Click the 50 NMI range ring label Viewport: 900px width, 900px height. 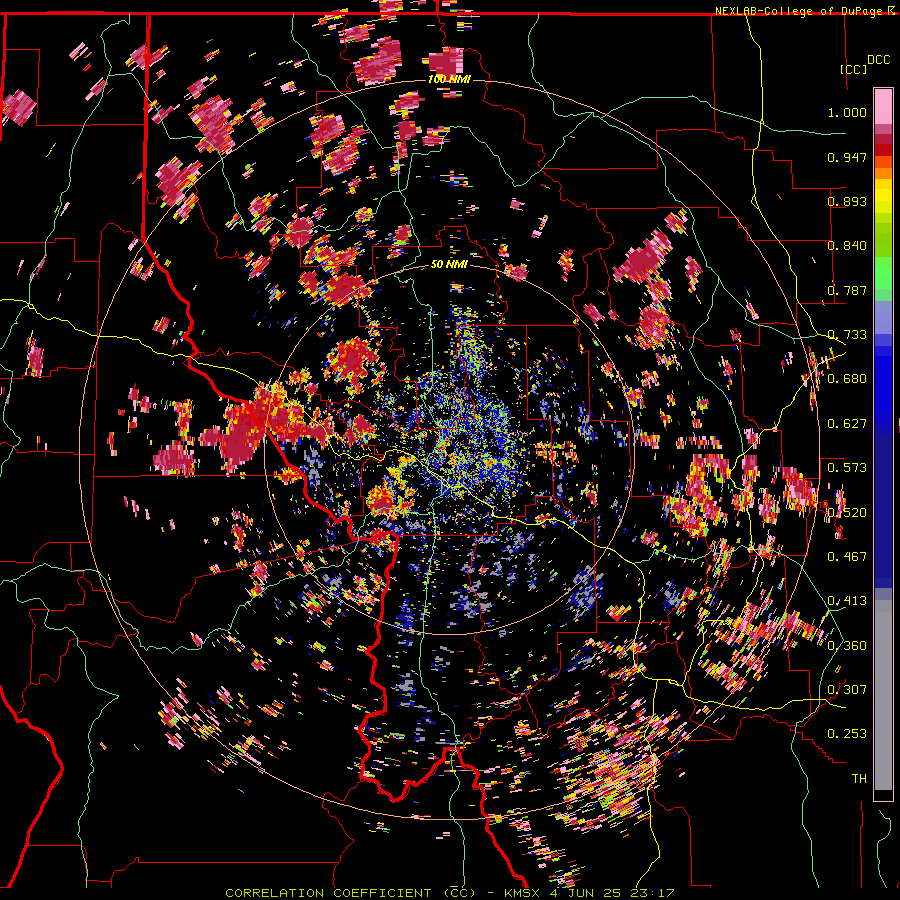449,265
